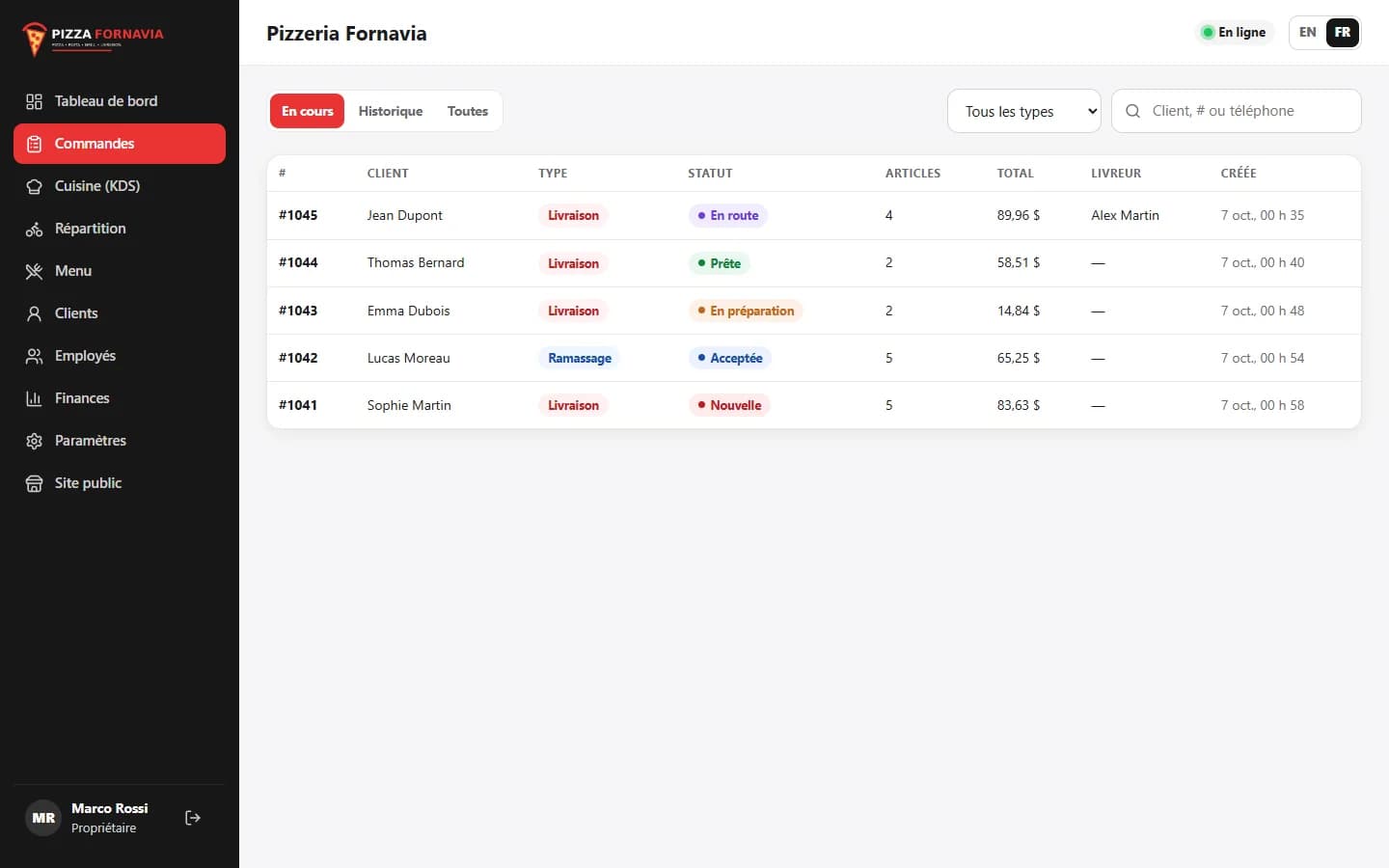Viewport: 1389px width, 868px height.
Task: Click the Pizza Fornavia logo
Action: [93, 39]
